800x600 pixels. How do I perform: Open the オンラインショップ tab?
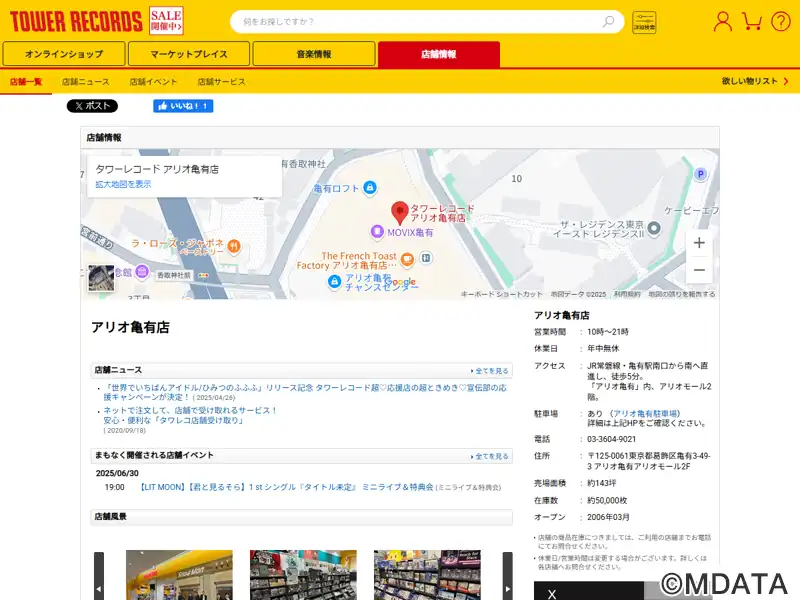point(64,54)
